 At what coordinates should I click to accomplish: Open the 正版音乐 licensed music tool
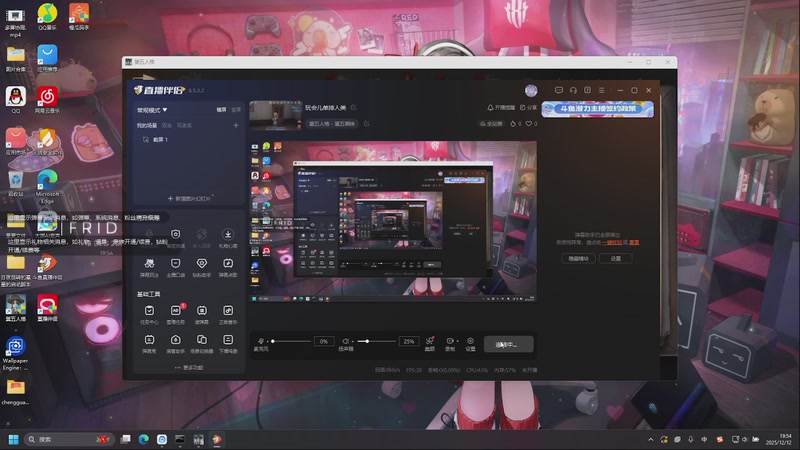tap(228, 314)
